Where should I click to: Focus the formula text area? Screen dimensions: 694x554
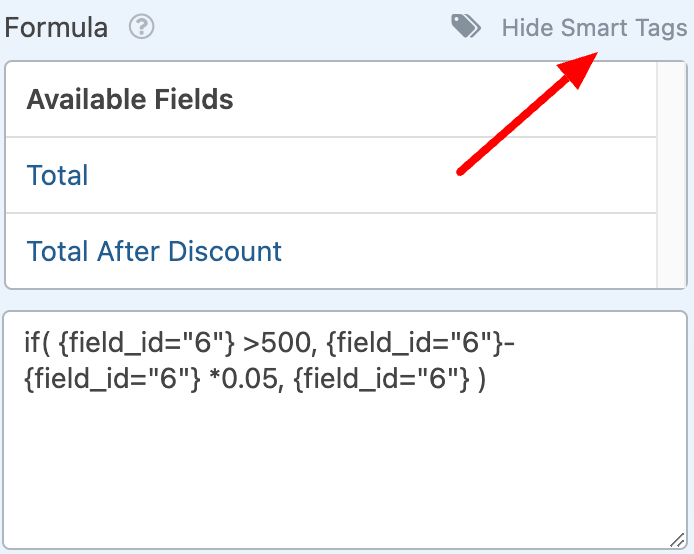click(x=345, y=430)
